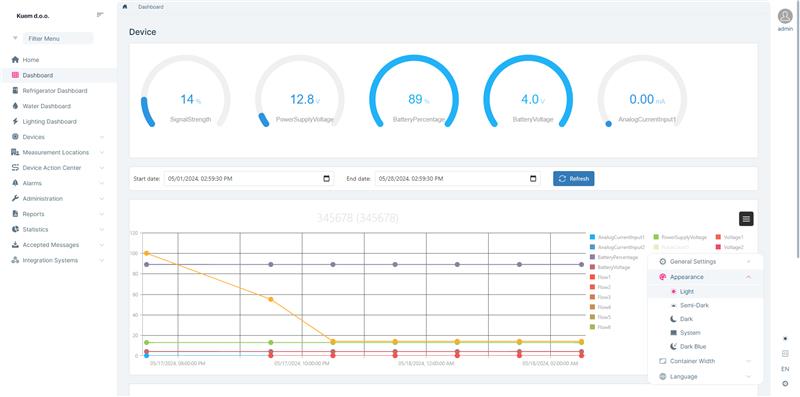Click the orange data point at value 100
The height and width of the screenshot is (397, 800).
pos(146,254)
